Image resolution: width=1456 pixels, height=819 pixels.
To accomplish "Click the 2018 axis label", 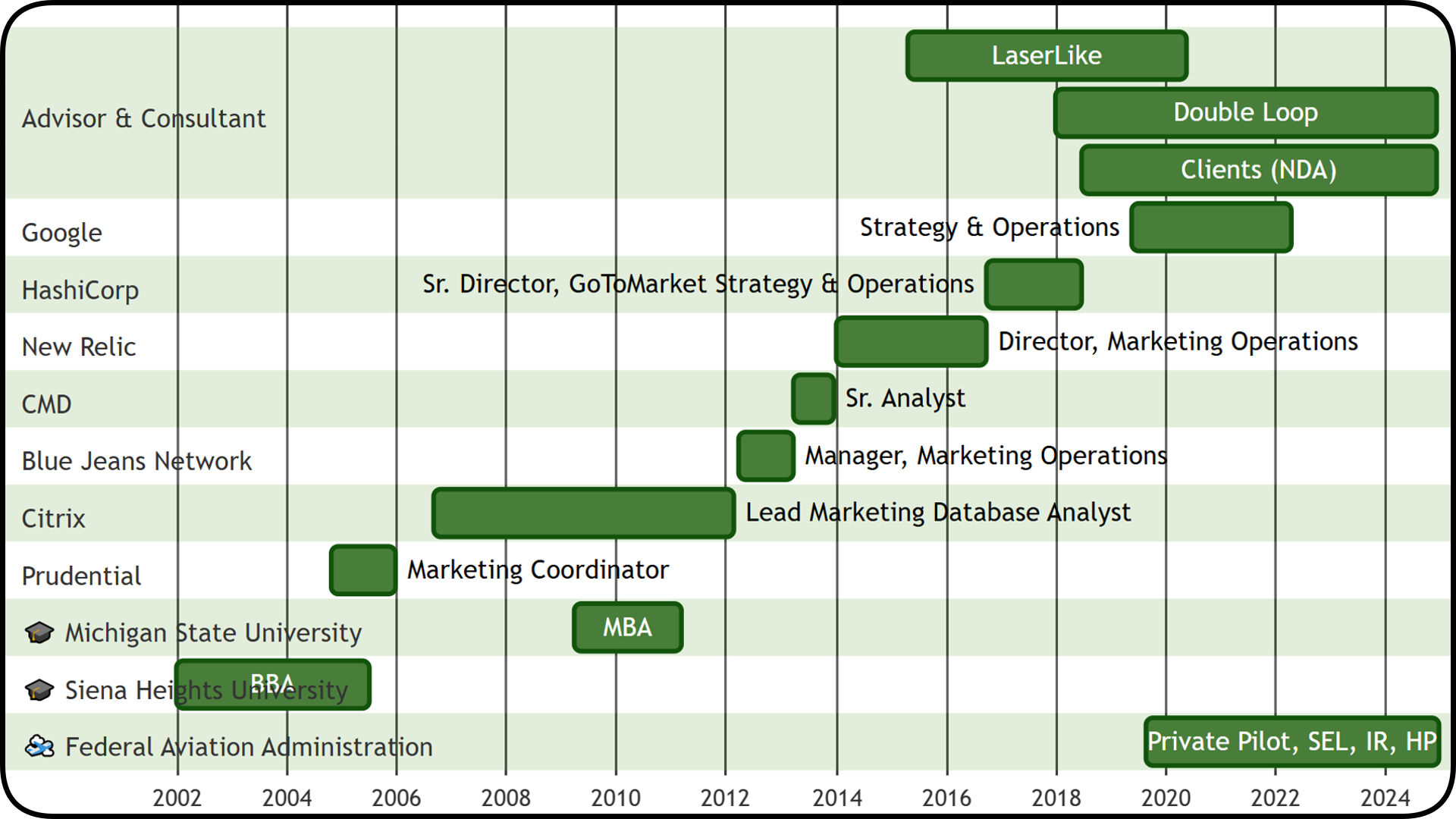I will (1056, 799).
